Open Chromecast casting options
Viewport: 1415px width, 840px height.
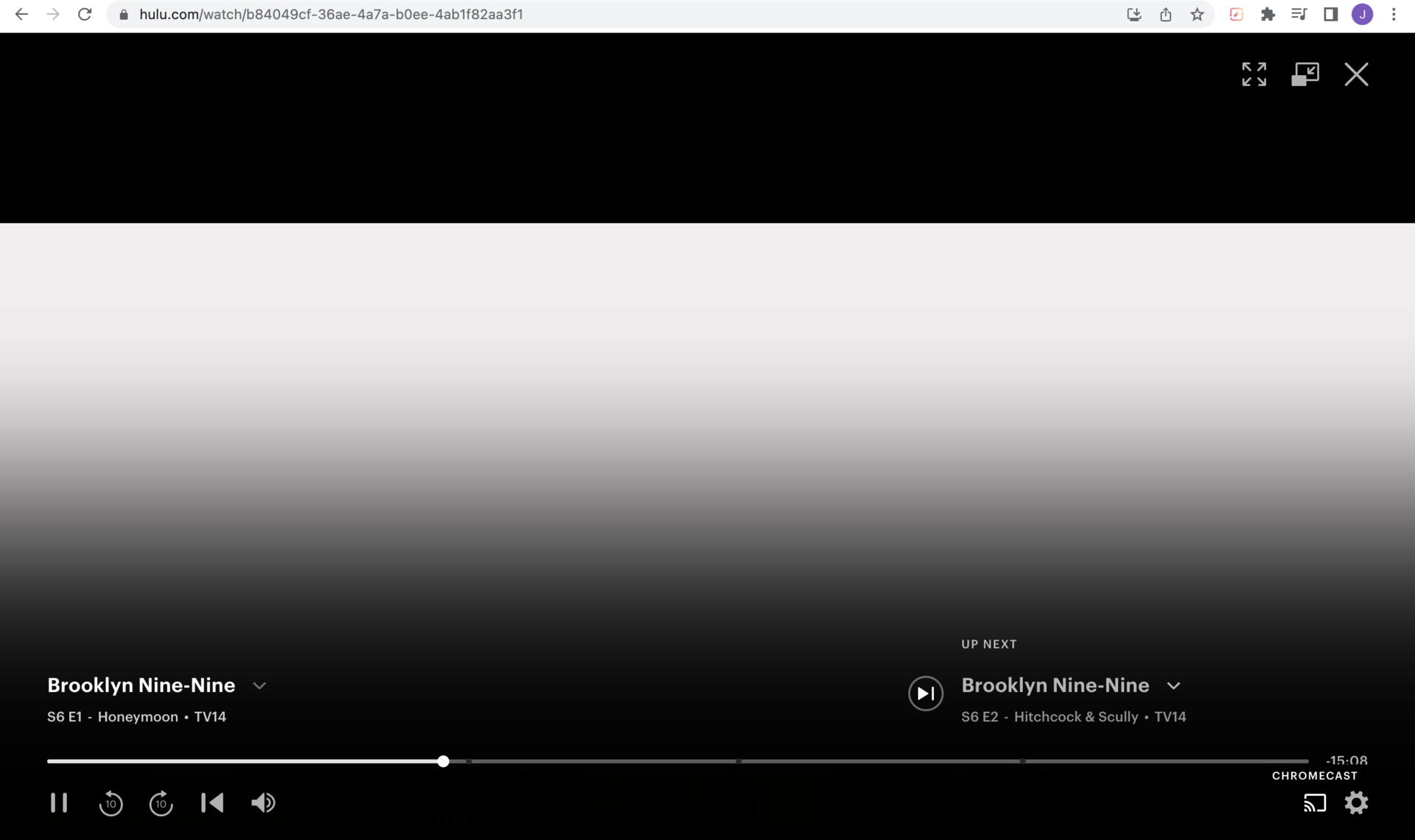pos(1315,802)
